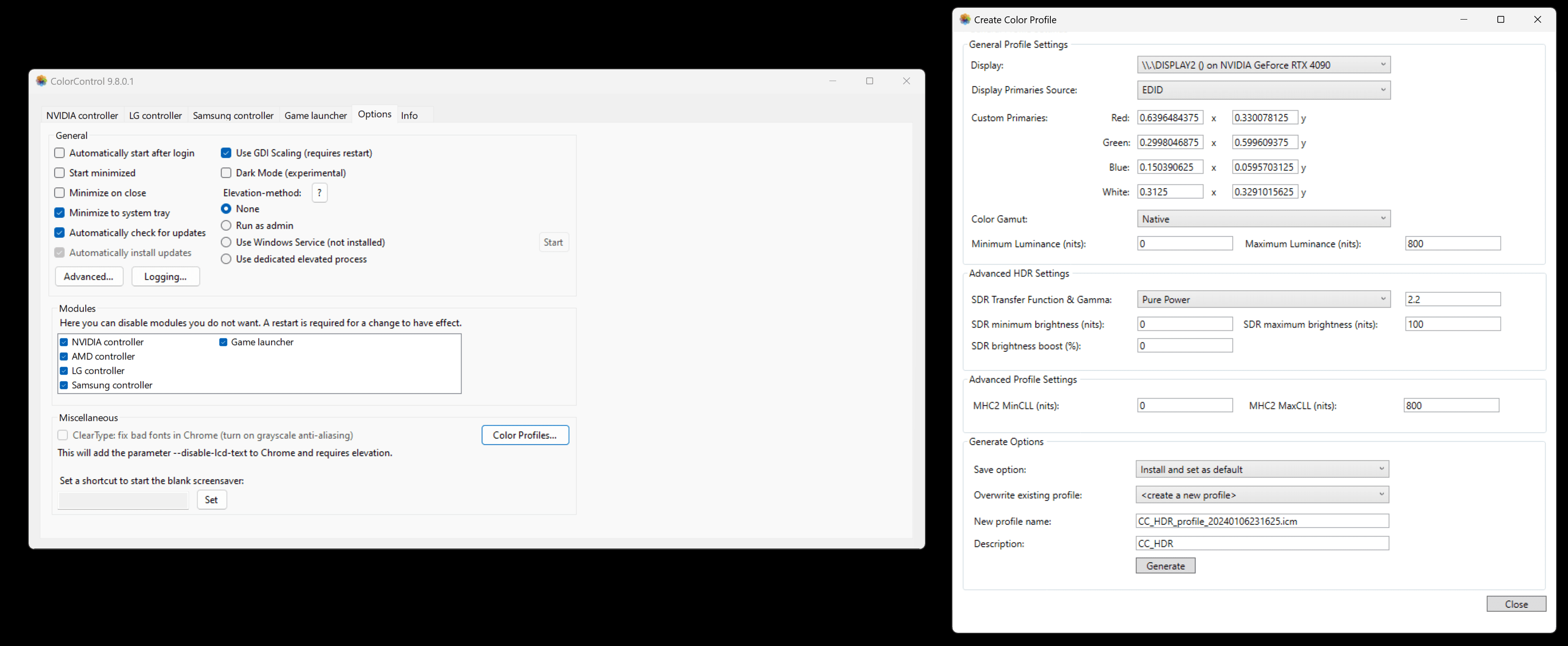Click the Start service button

[x=553, y=242]
